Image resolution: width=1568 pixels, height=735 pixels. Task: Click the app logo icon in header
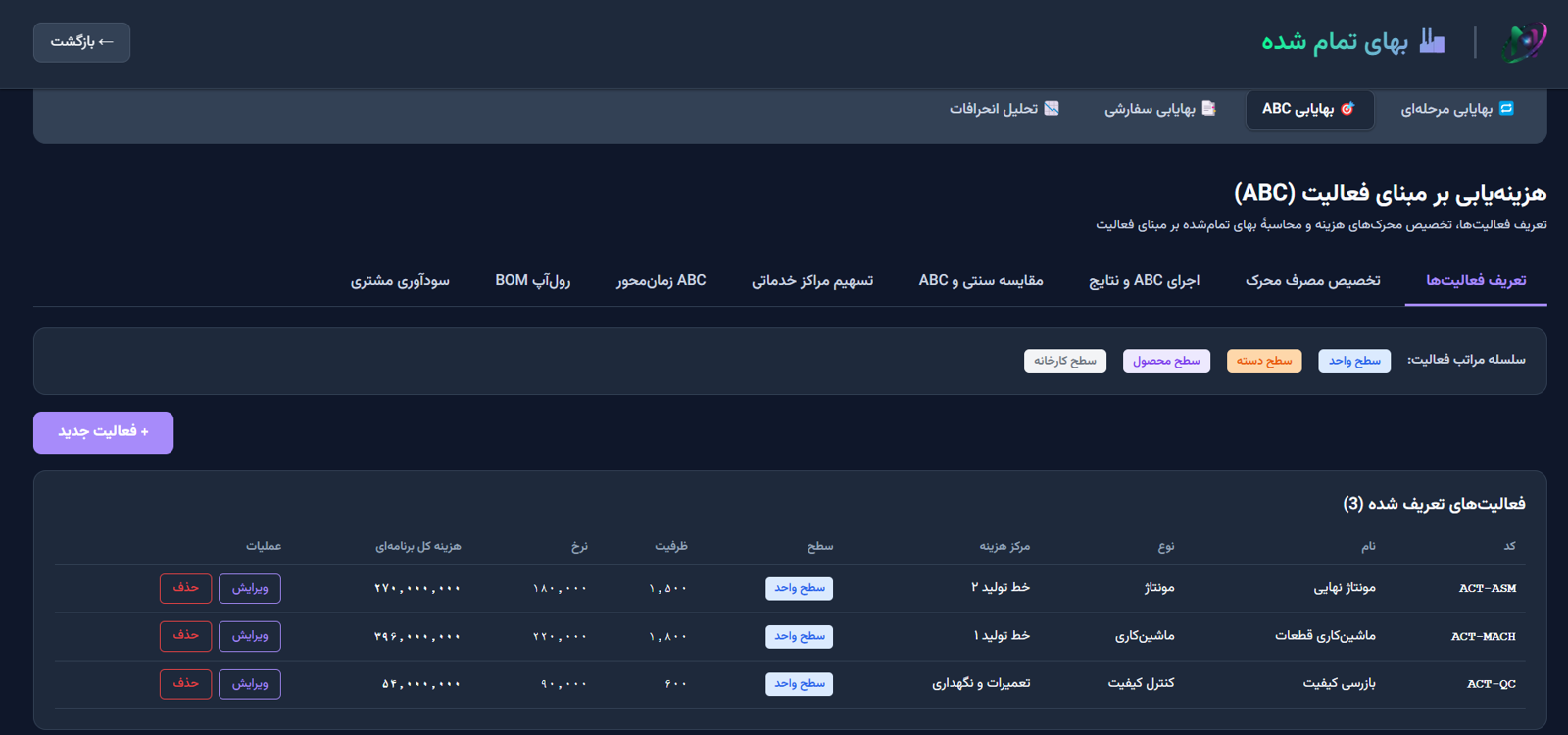tap(1524, 42)
